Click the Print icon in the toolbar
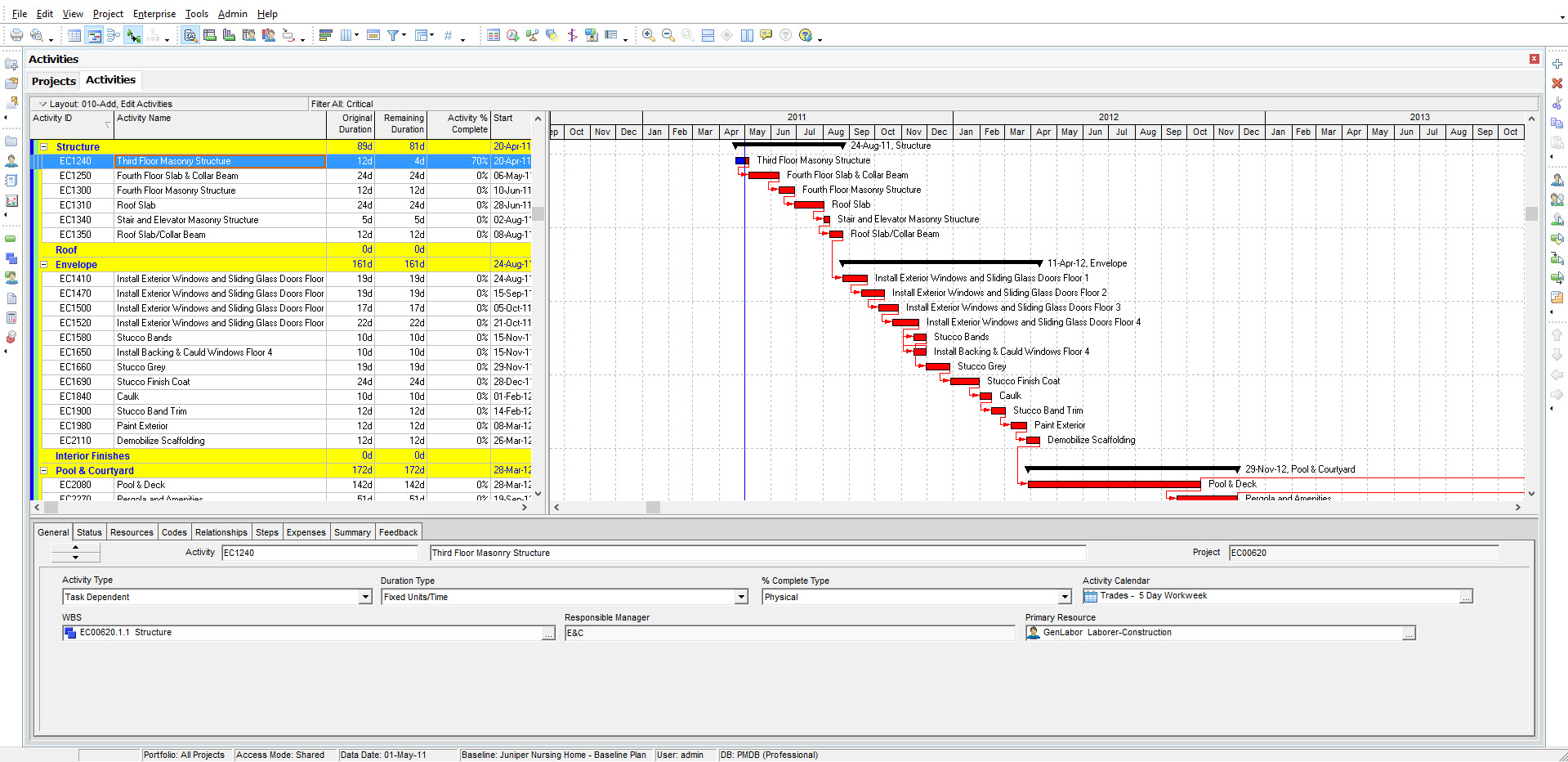 [16, 35]
